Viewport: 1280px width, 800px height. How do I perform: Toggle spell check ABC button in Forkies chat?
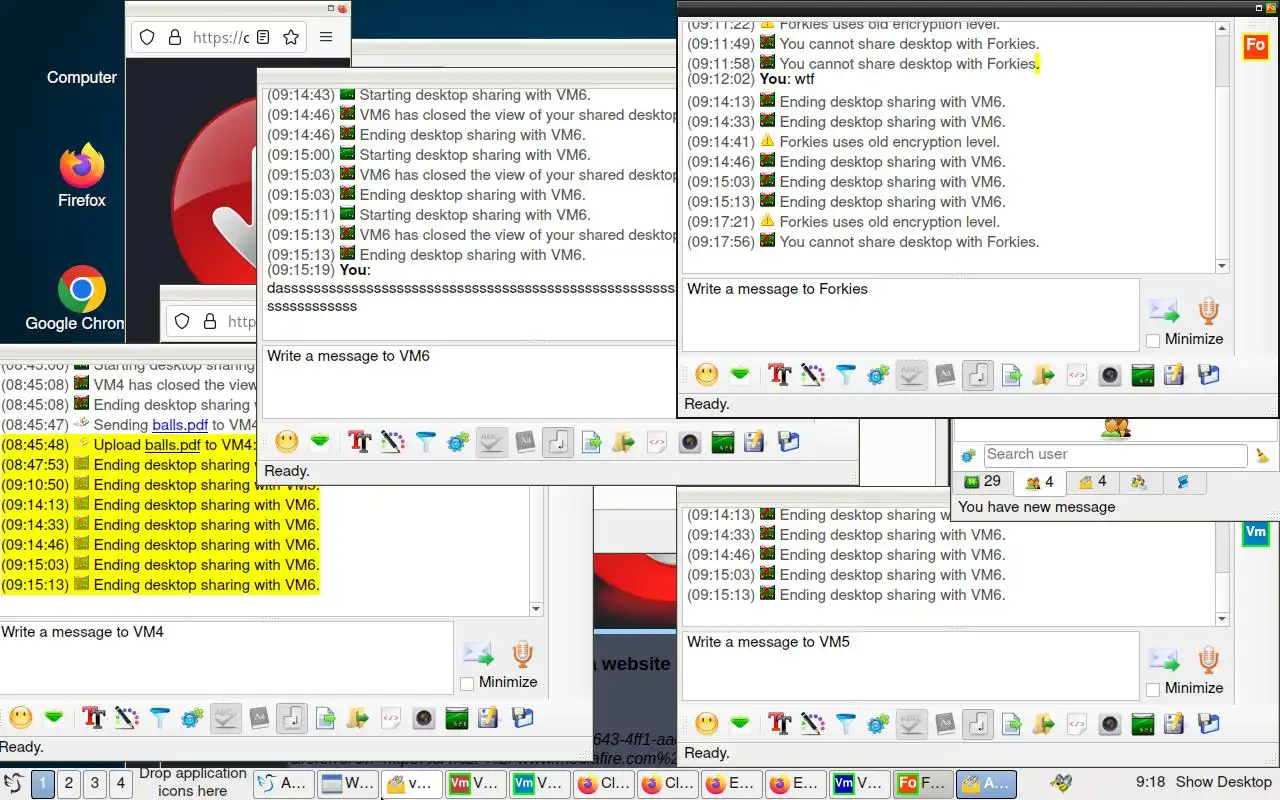[x=911, y=375]
